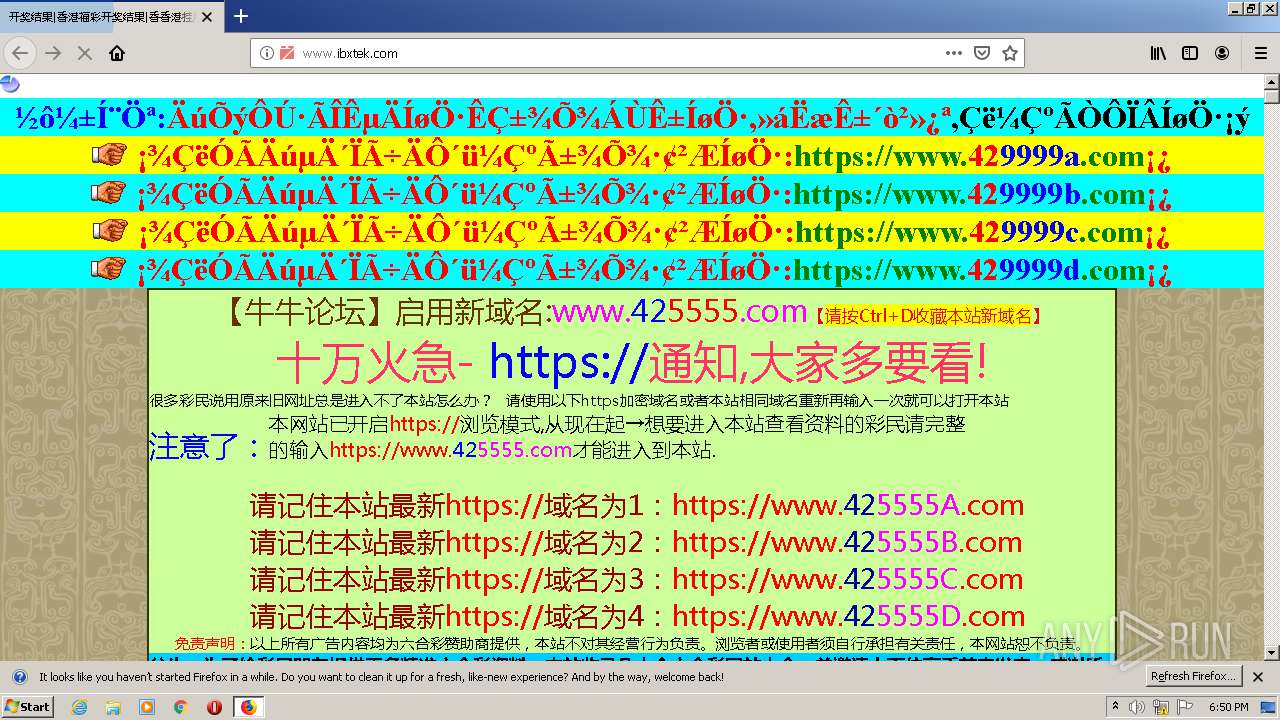
Task: Open the Library menu
Action: pos(1158,53)
